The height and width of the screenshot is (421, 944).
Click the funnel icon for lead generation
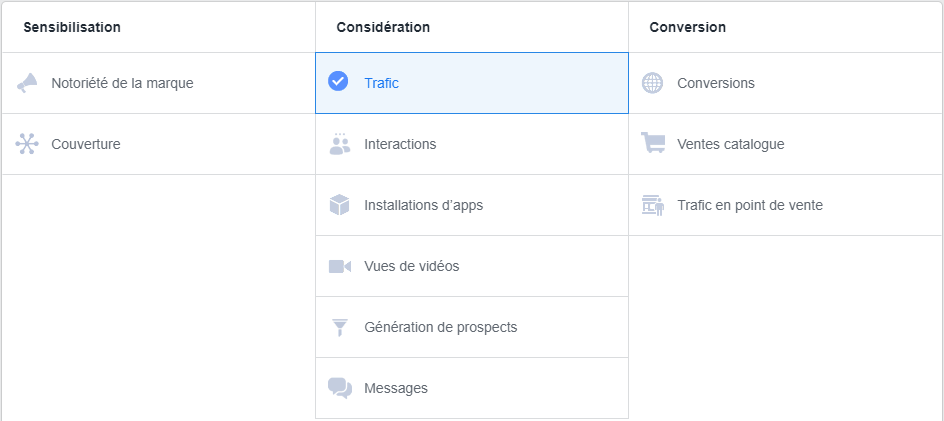pos(340,327)
